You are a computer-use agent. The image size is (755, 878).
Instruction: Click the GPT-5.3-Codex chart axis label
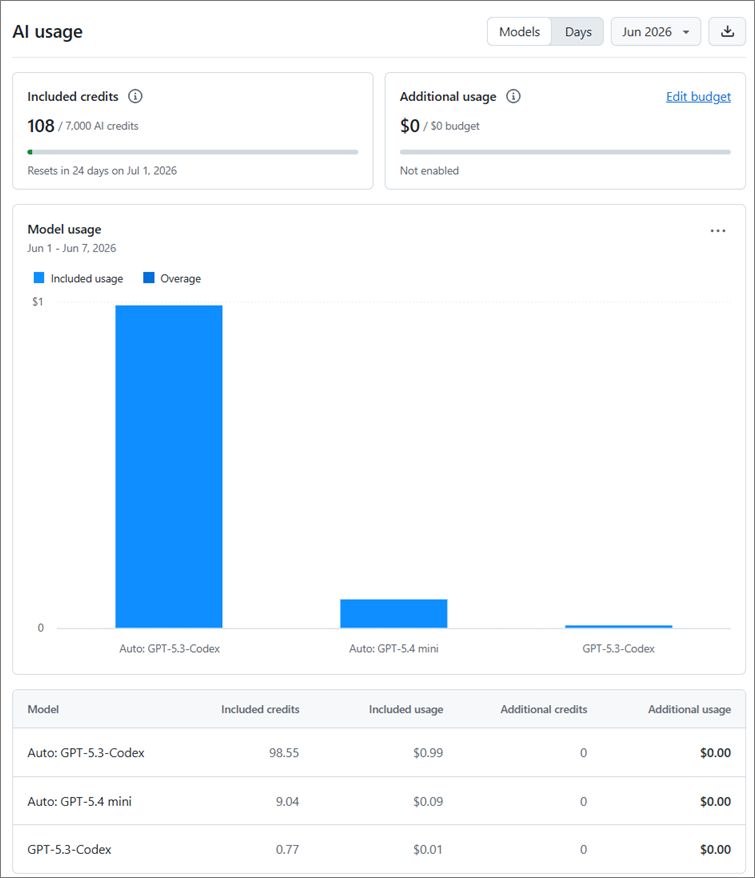tap(618, 648)
